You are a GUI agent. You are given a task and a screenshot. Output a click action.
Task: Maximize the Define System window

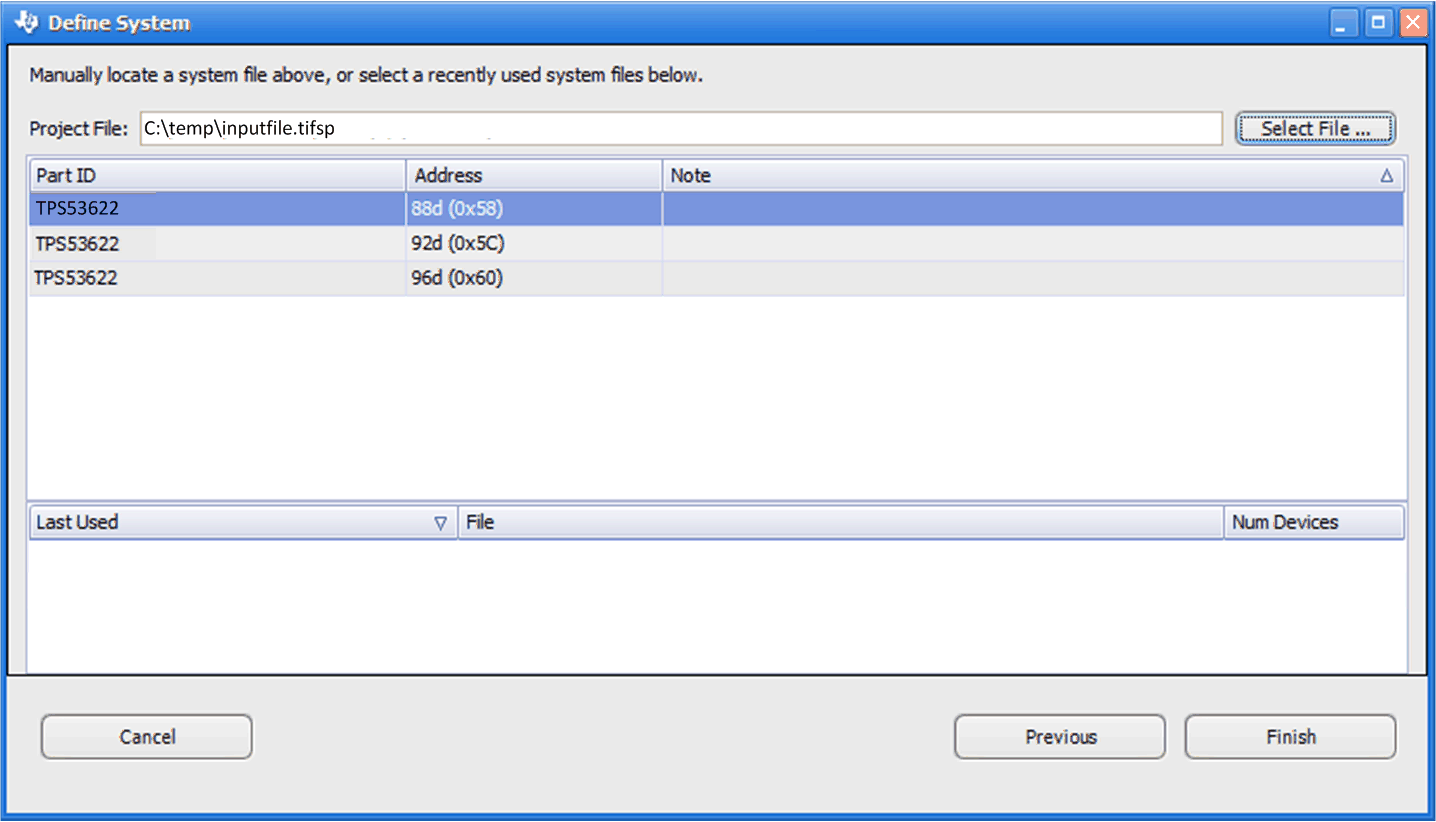[x=1379, y=23]
